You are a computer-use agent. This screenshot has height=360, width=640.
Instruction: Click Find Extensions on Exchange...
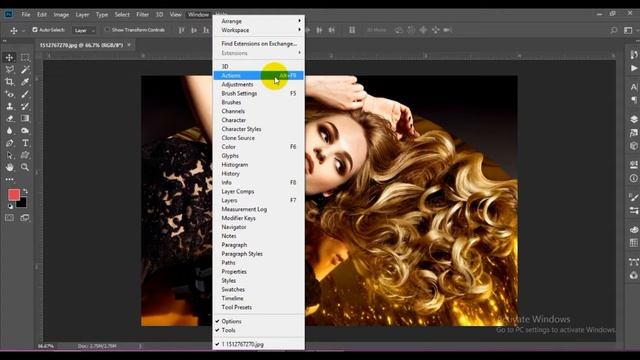[259, 44]
